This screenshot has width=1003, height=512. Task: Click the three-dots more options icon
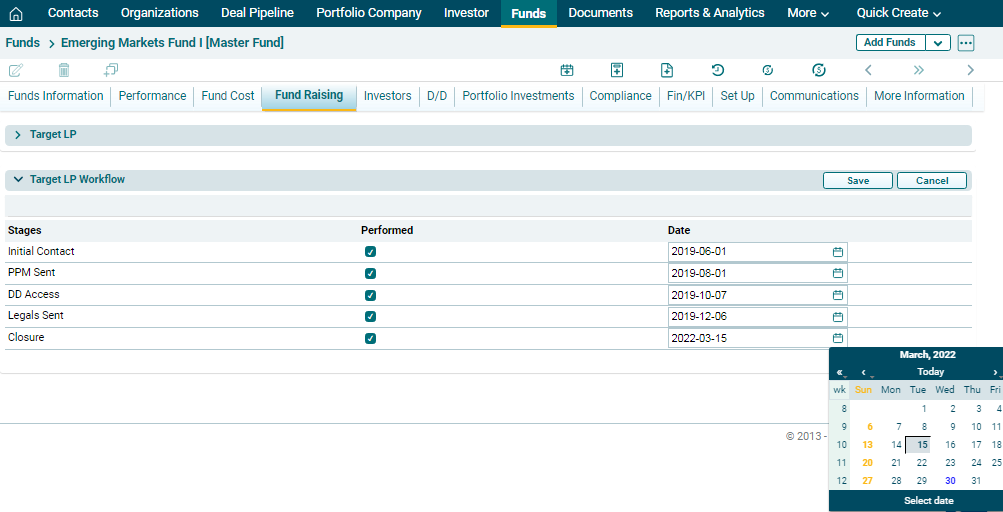[965, 43]
